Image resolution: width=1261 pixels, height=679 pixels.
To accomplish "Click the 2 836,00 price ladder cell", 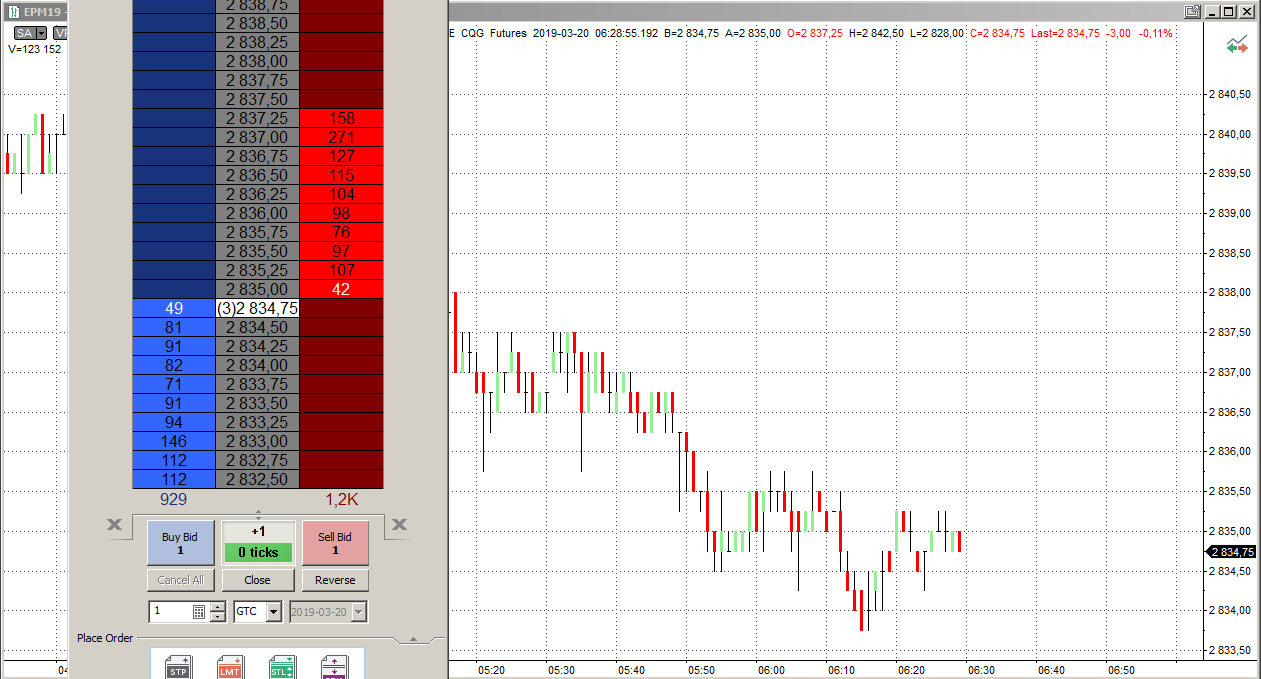I will pyautogui.click(x=258, y=213).
